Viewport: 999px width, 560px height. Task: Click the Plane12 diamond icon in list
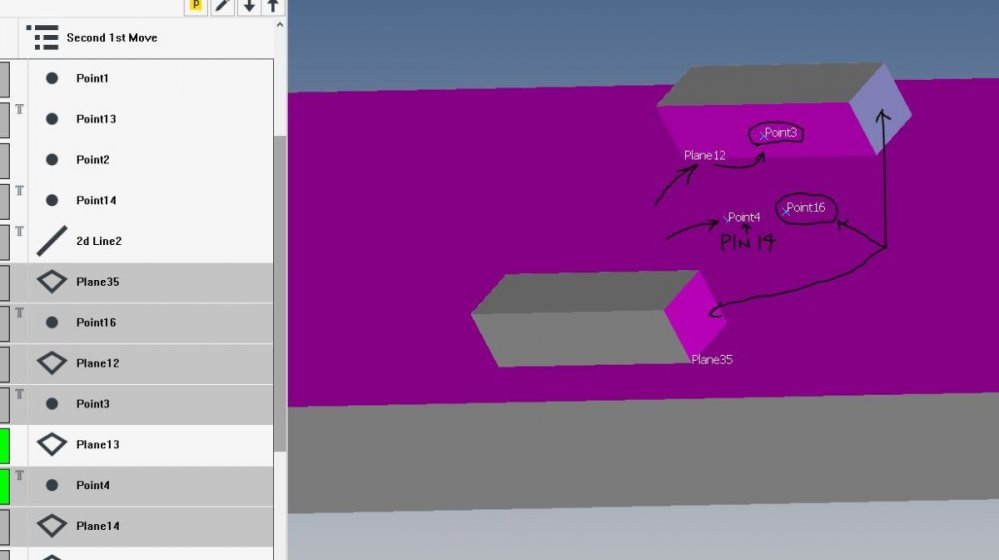[52, 363]
